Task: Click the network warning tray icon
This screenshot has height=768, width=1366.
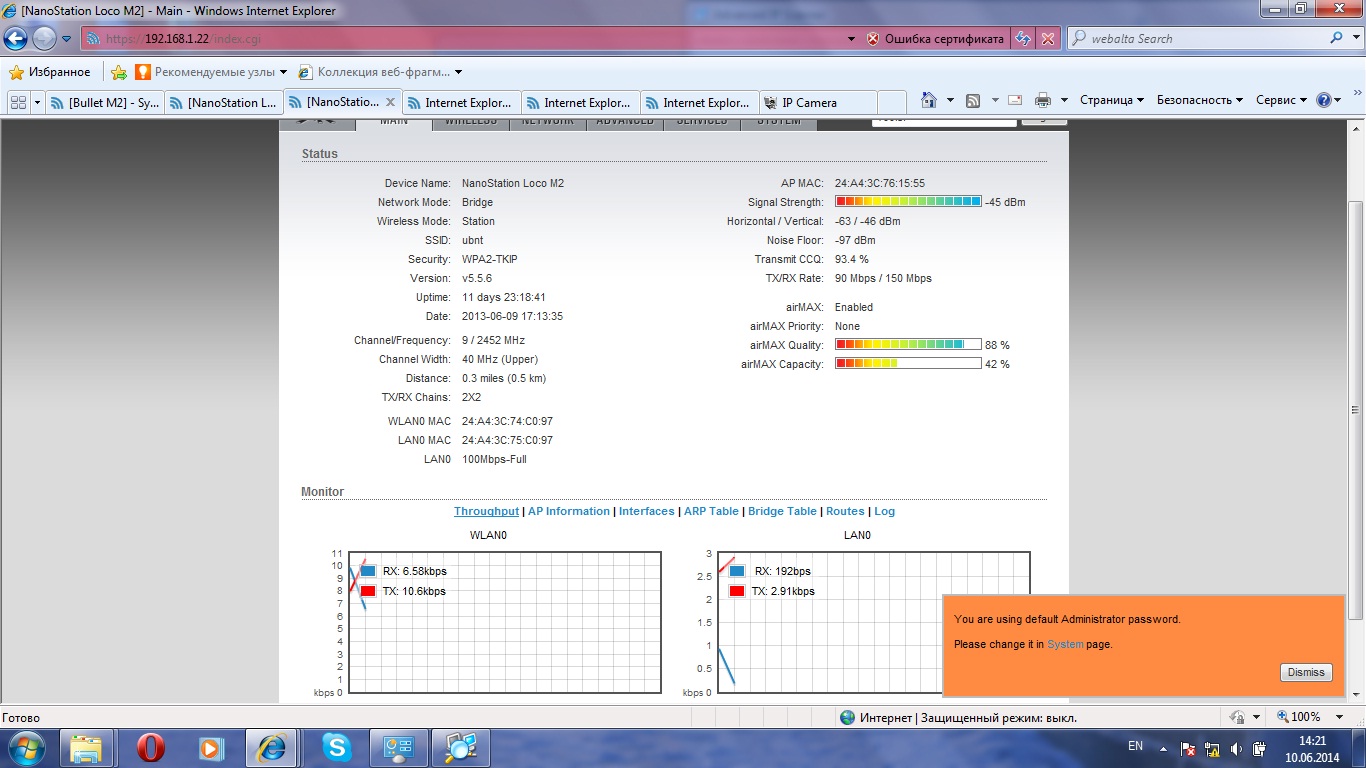Action: (1213, 749)
